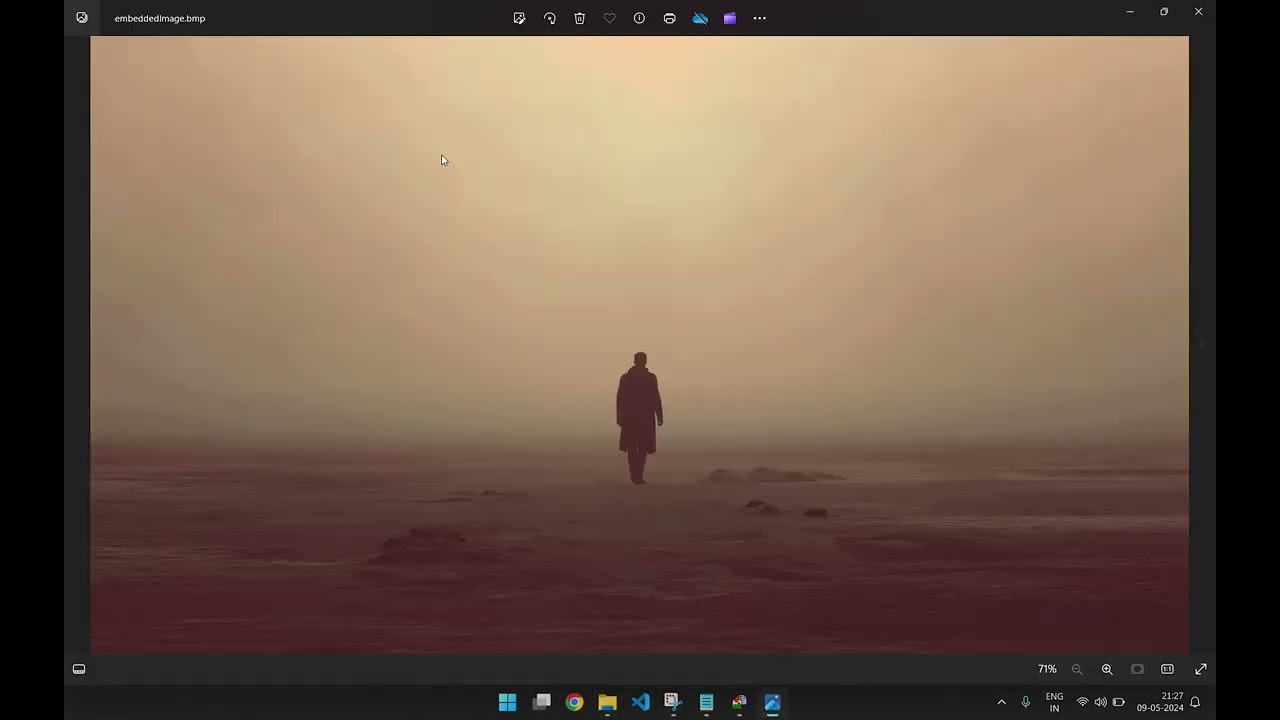Open the Windows Start menu
Screen dimensions: 1280x720
click(x=507, y=702)
